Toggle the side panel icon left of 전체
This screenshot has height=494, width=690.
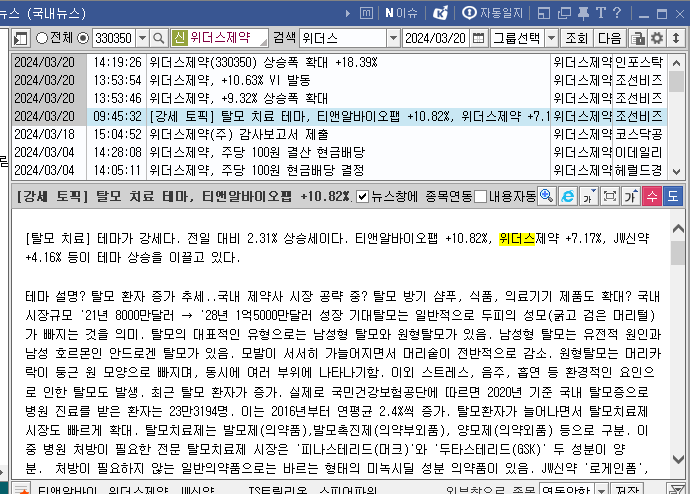pyautogui.click(x=21, y=39)
